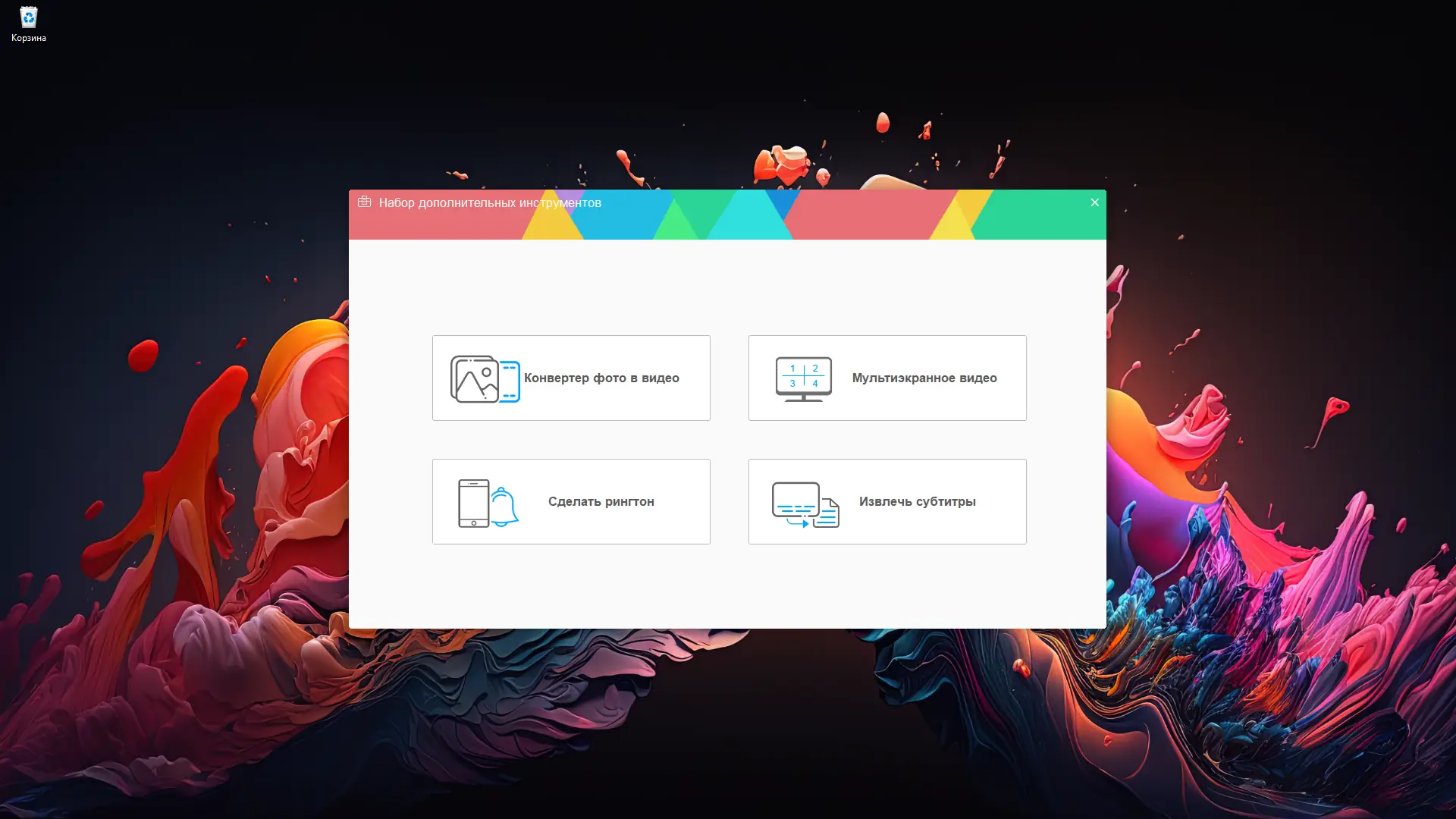Select the Корзина desktop label

click(29, 38)
